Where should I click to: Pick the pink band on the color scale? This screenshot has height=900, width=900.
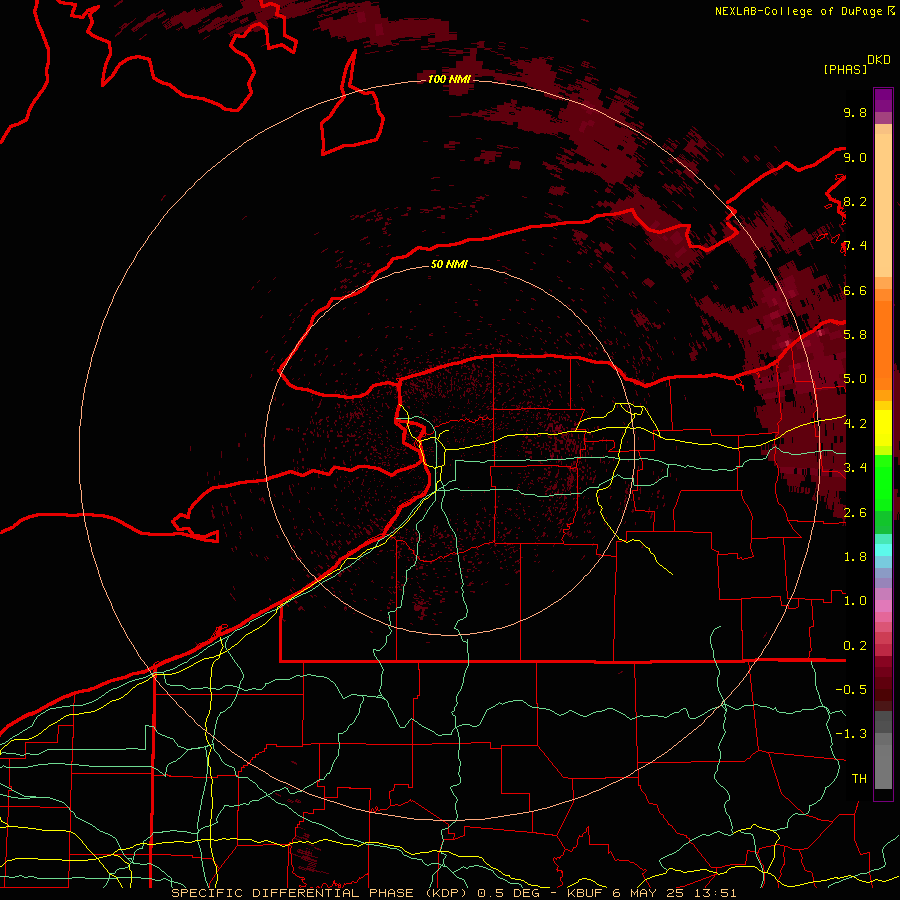883,606
